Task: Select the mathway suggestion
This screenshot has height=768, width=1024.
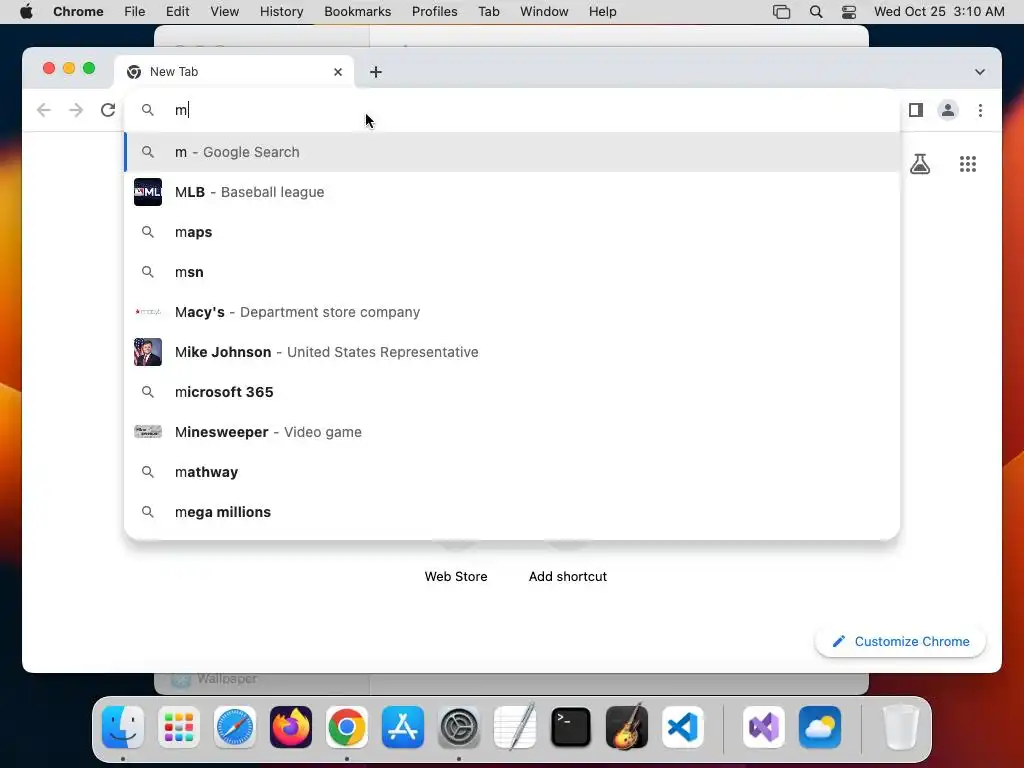Action: coord(512,472)
